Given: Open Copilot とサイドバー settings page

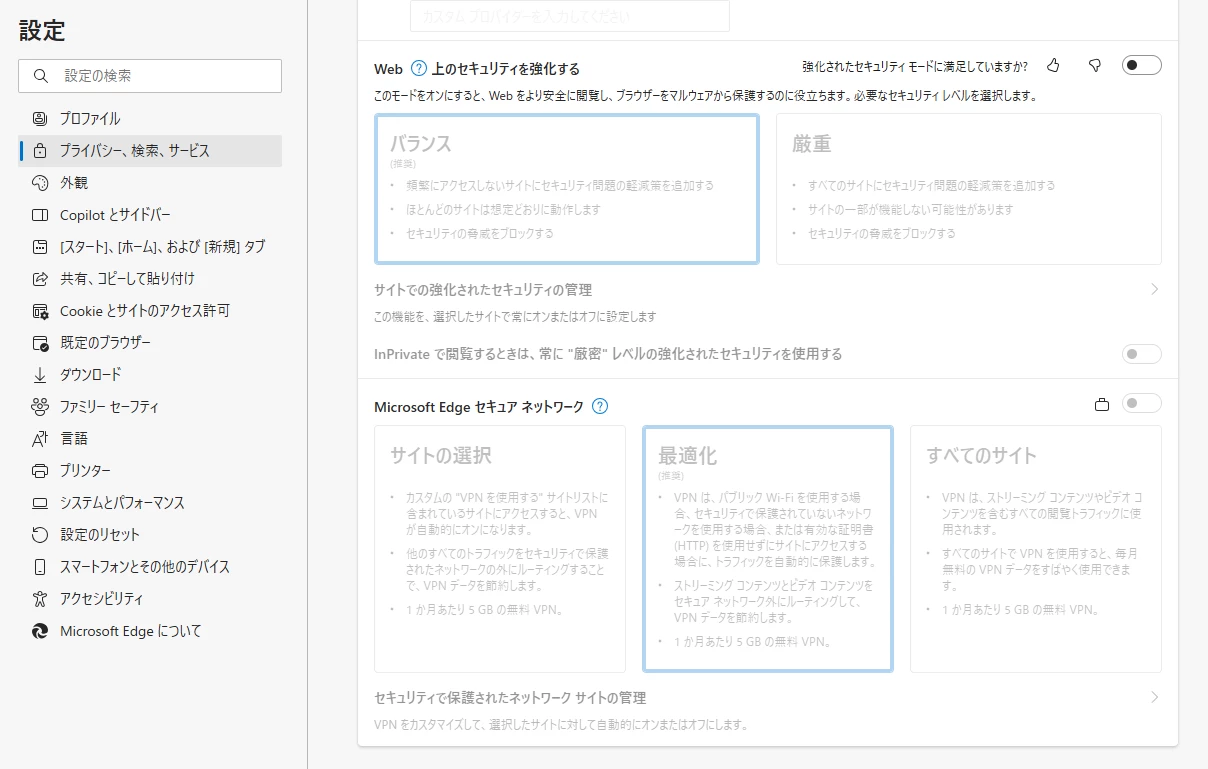Looking at the screenshot, I should 150,215.
